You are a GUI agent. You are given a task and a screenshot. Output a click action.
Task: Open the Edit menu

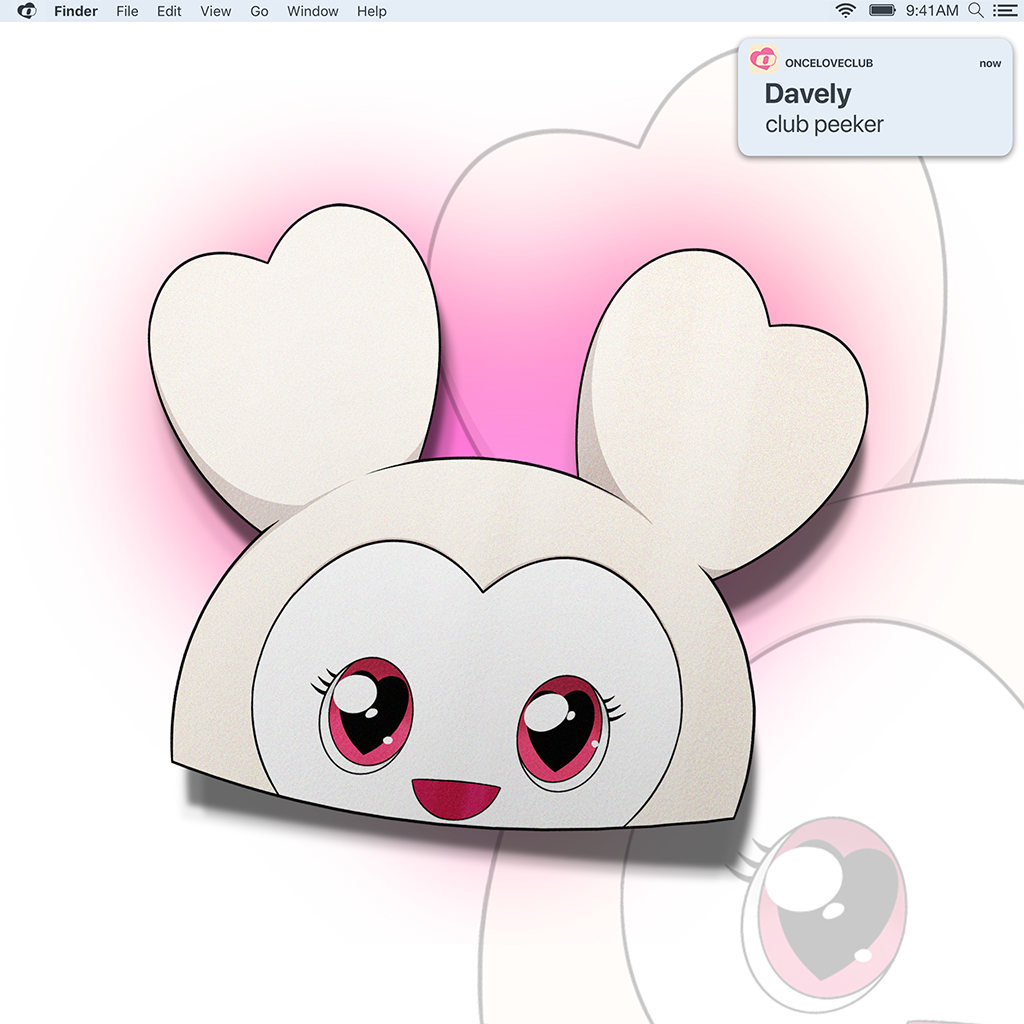pos(169,11)
